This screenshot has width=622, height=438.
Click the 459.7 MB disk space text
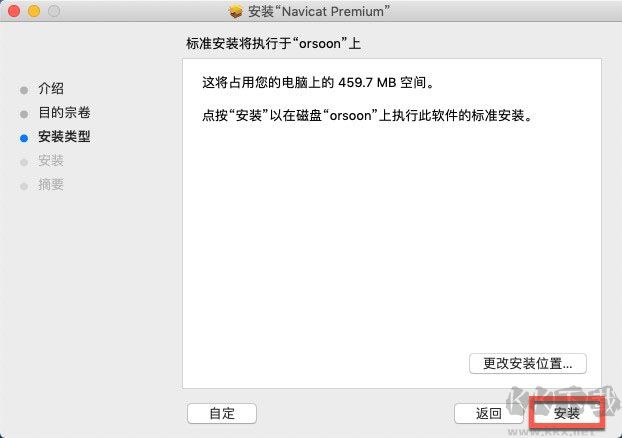tap(367, 83)
